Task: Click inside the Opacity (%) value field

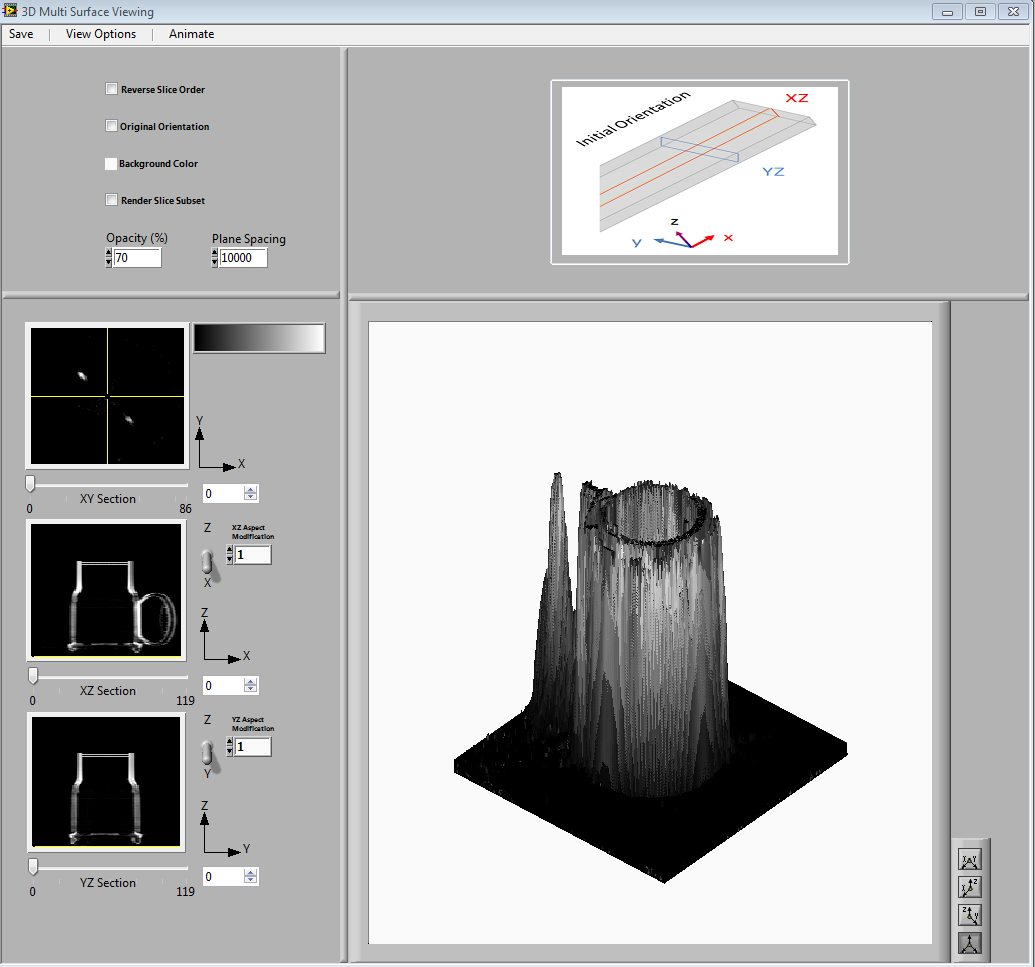Action: pyautogui.click(x=137, y=258)
